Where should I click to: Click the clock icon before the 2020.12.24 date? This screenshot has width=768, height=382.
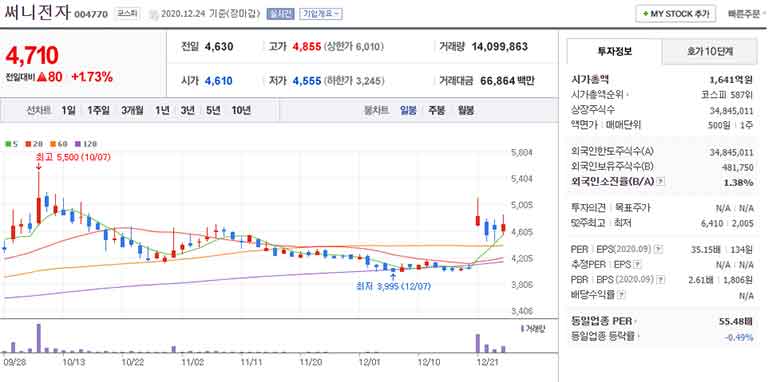[x=153, y=14]
